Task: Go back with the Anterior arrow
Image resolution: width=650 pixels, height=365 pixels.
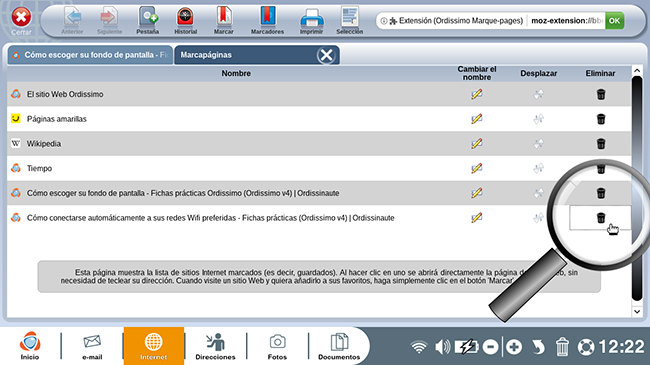Action: [x=73, y=20]
